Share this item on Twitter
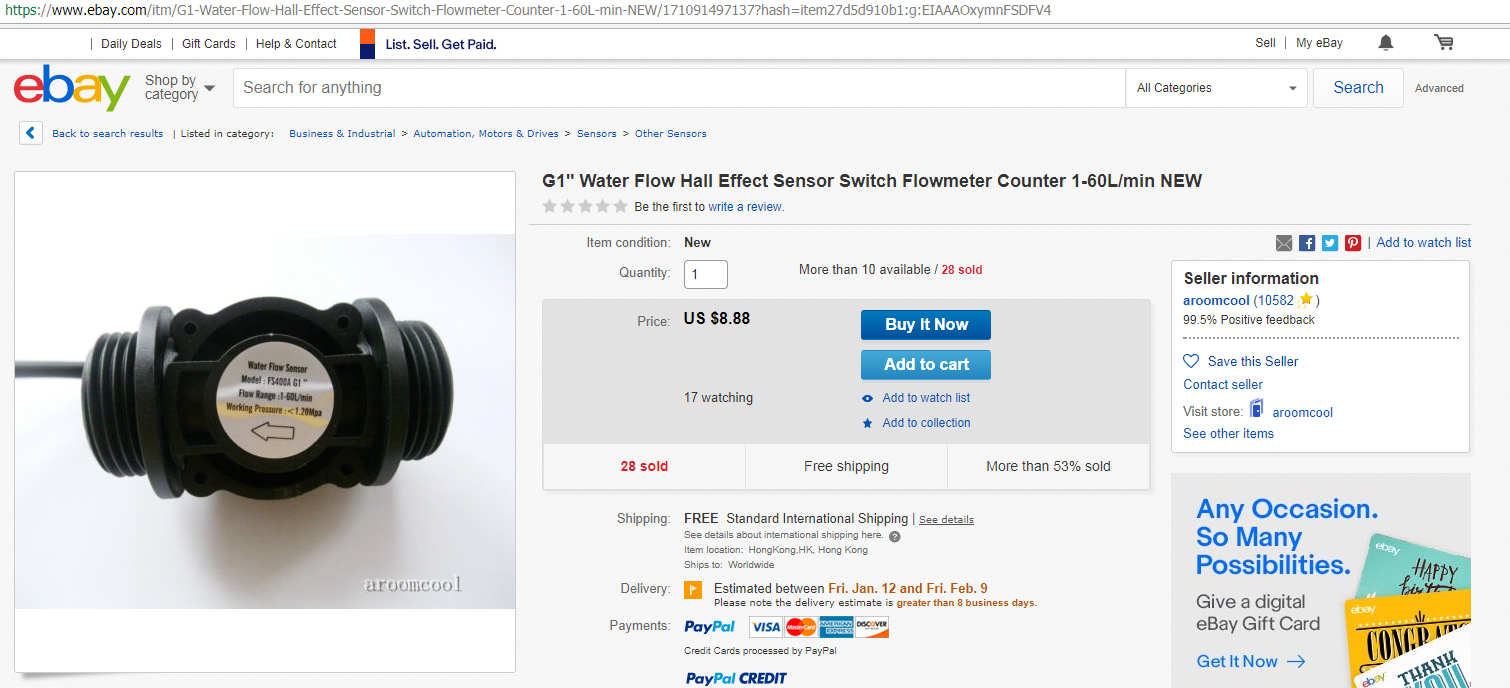 1330,243
